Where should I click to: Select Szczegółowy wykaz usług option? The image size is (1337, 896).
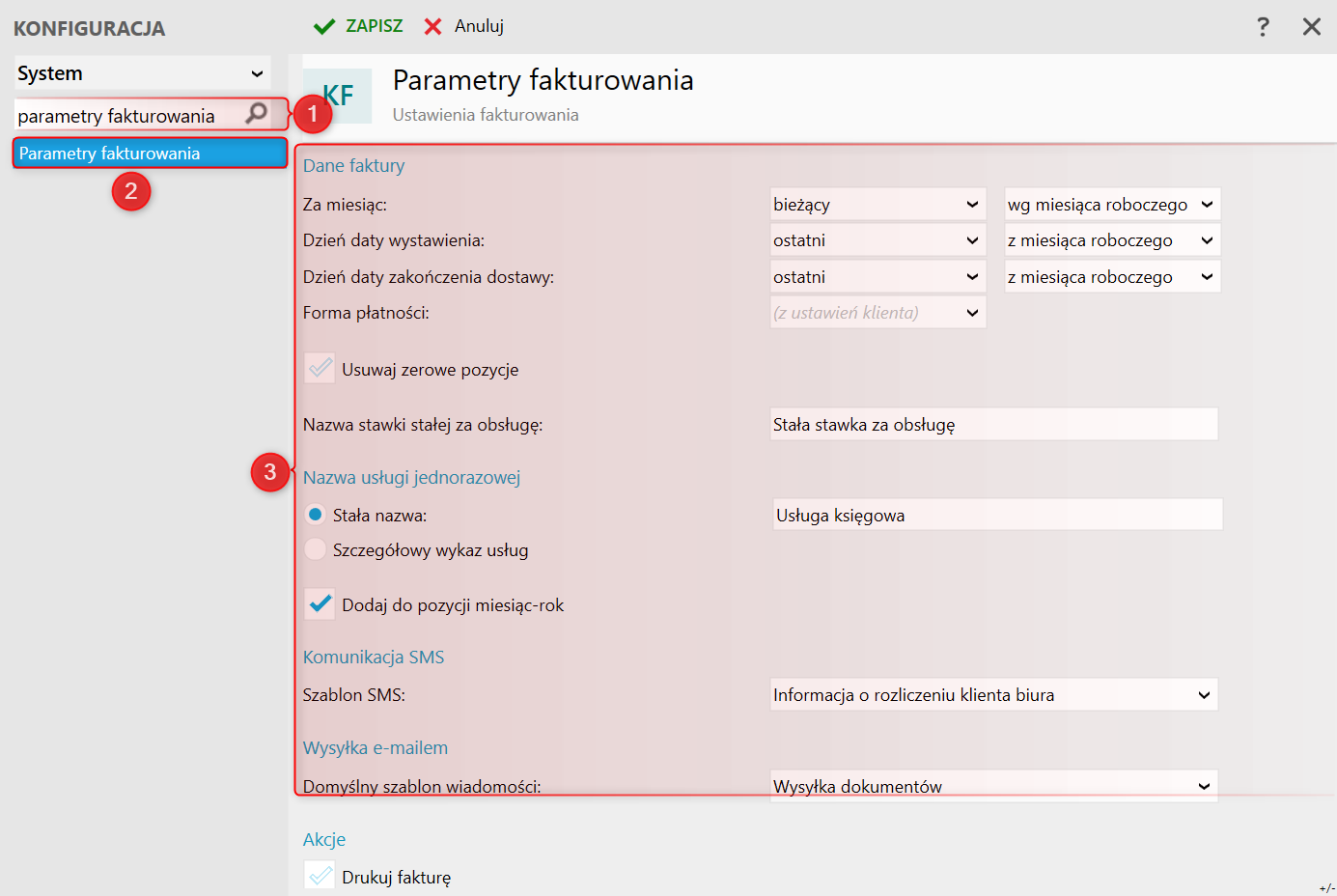coord(315,549)
